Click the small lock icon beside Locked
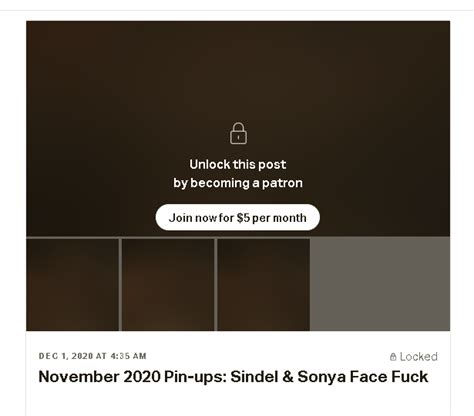This screenshot has height=416, width=474. tap(393, 357)
